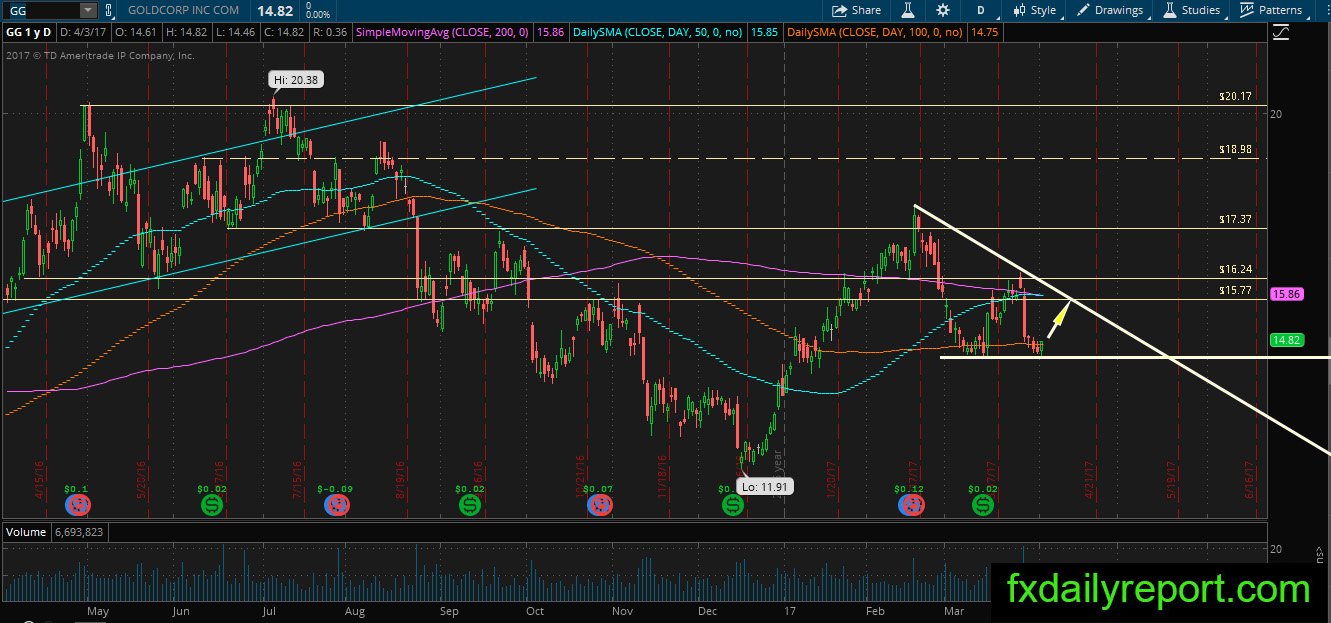The height and width of the screenshot is (623, 1331).
Task: Expand the symbol selector dropdown arrow
Action: [87, 10]
